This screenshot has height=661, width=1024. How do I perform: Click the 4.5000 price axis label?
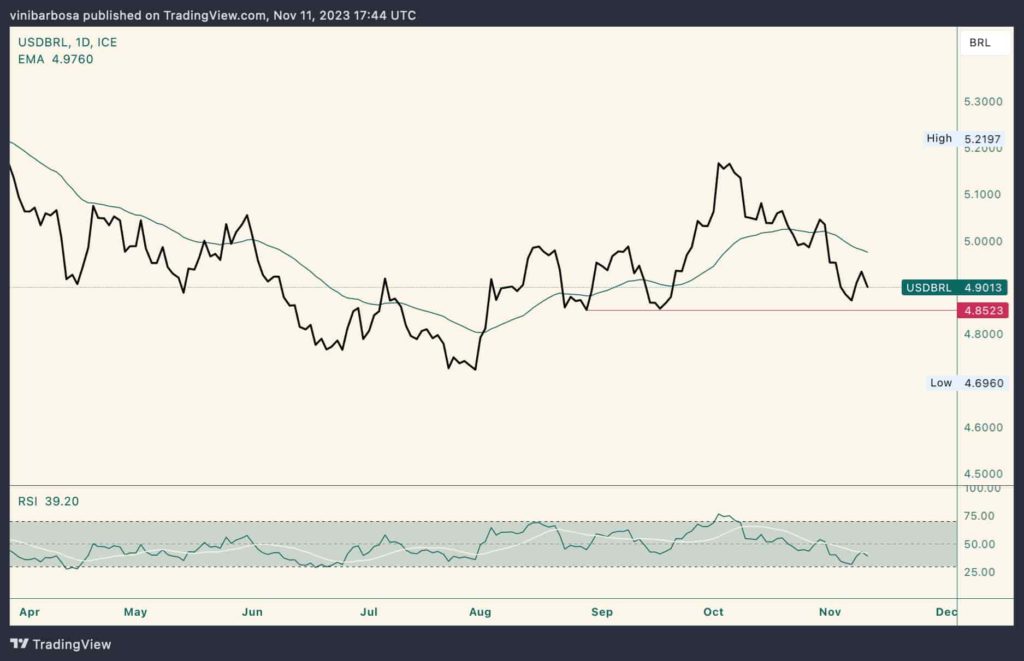click(x=983, y=474)
